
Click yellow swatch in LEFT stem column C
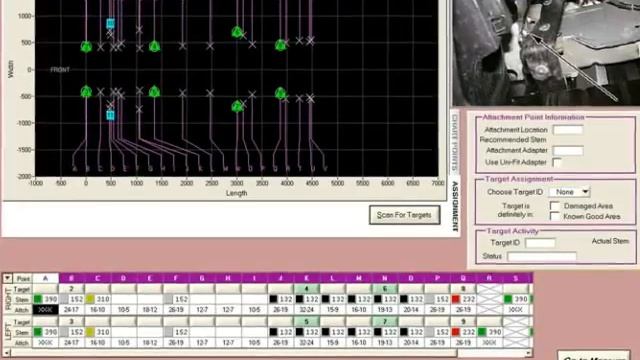[x=90, y=332]
